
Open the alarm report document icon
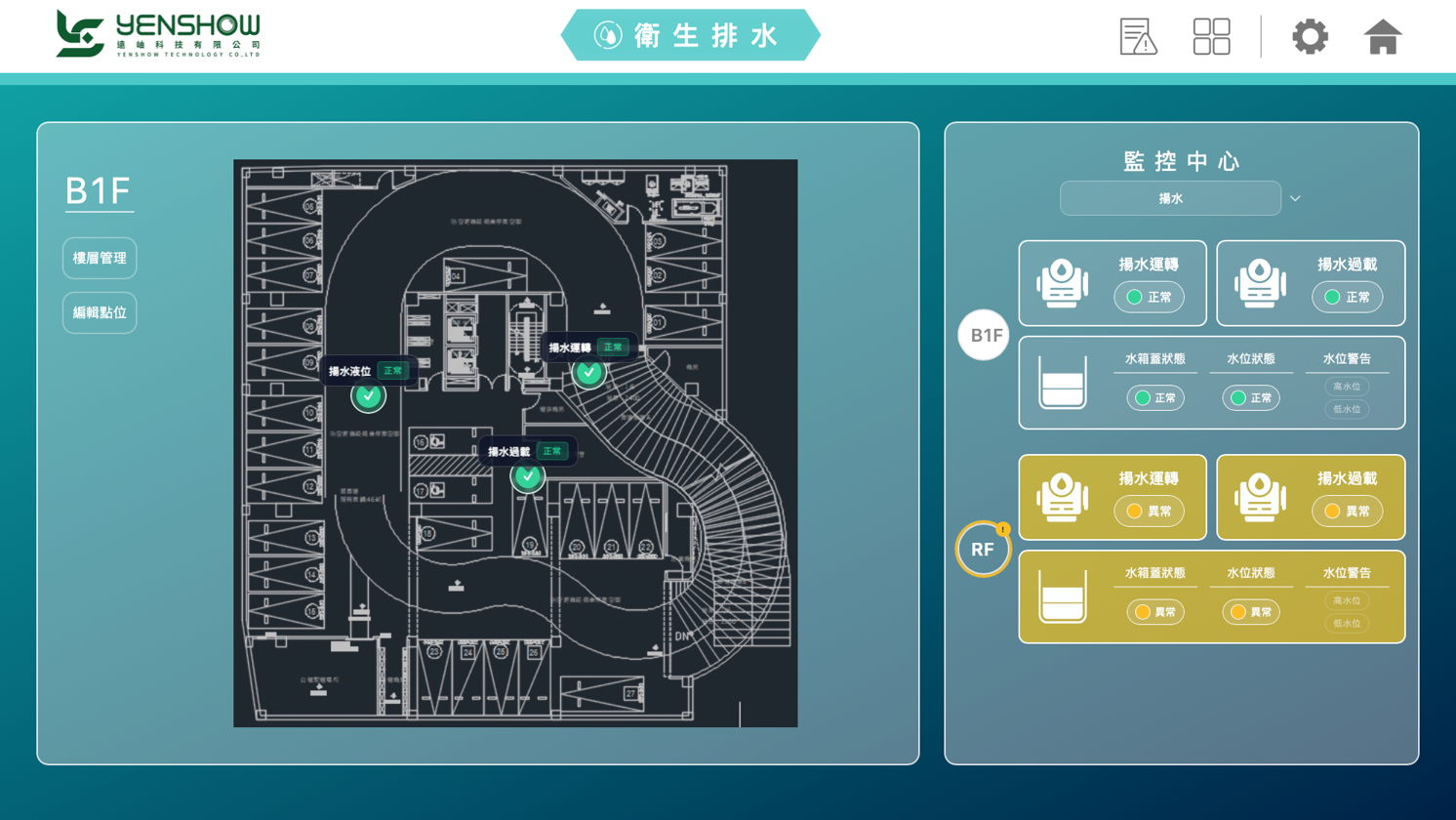pos(1138,37)
